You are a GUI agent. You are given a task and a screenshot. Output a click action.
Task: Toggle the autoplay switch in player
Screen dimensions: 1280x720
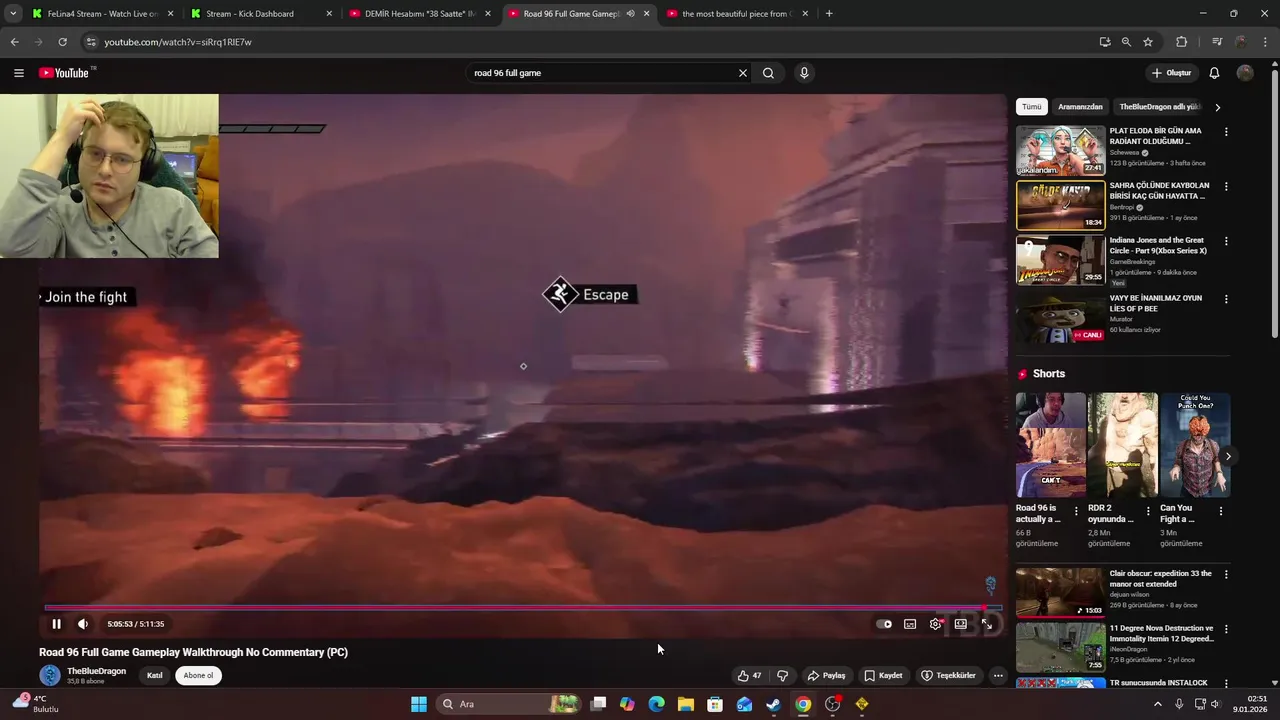point(884,624)
